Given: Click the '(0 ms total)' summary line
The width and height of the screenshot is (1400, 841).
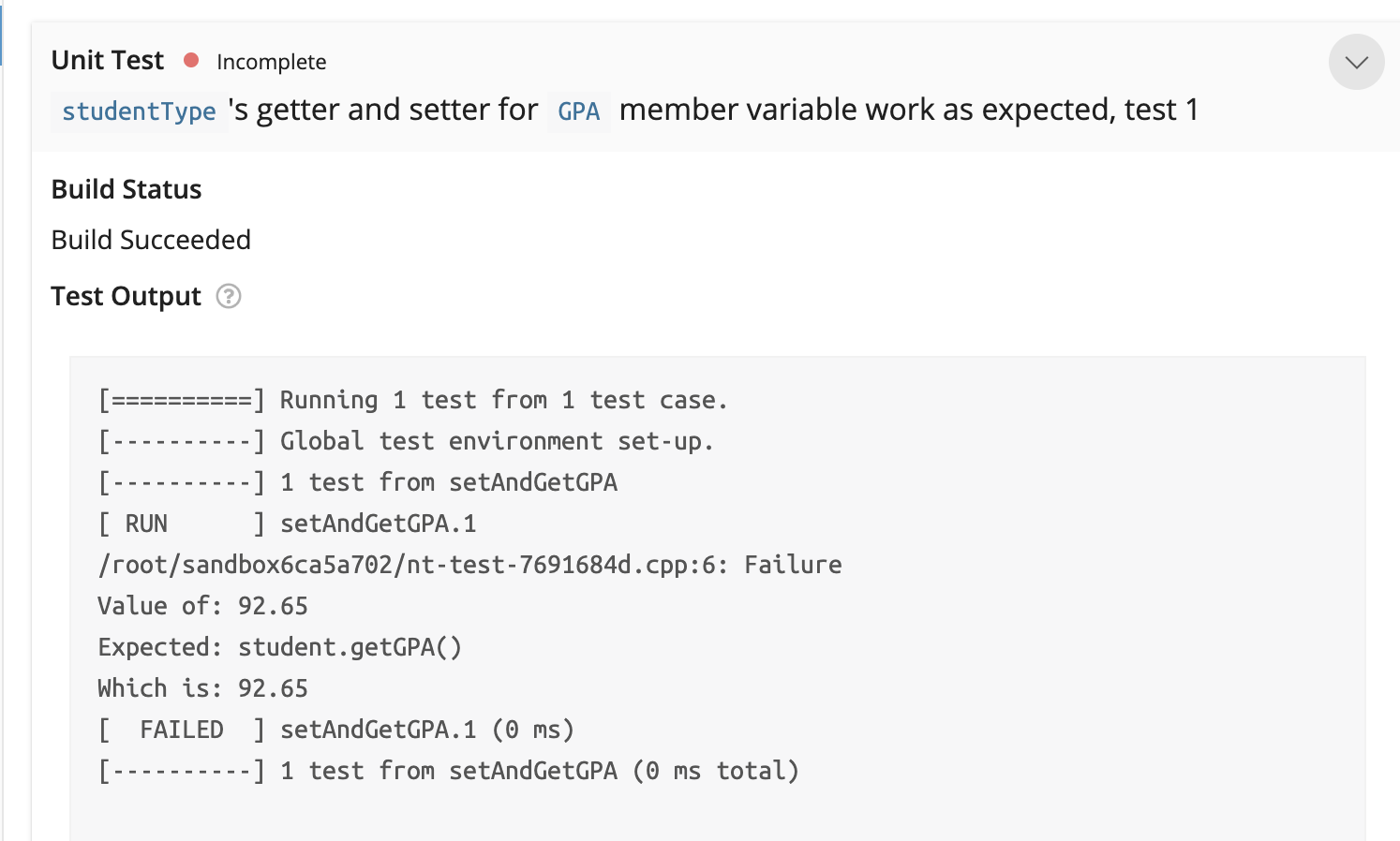Looking at the screenshot, I should tap(448, 771).
